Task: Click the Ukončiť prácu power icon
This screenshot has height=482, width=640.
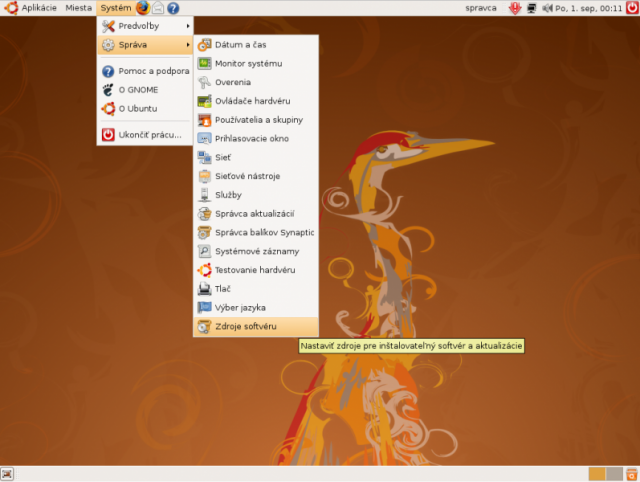Action: click(108, 135)
